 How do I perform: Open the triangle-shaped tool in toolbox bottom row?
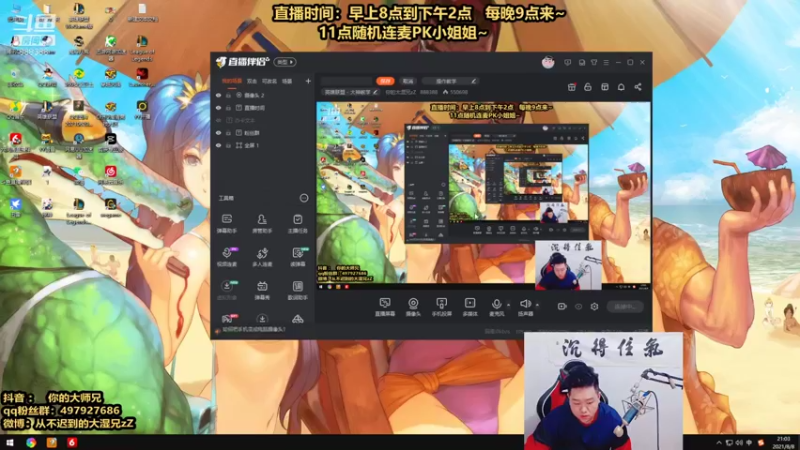pyautogui.click(x=297, y=319)
